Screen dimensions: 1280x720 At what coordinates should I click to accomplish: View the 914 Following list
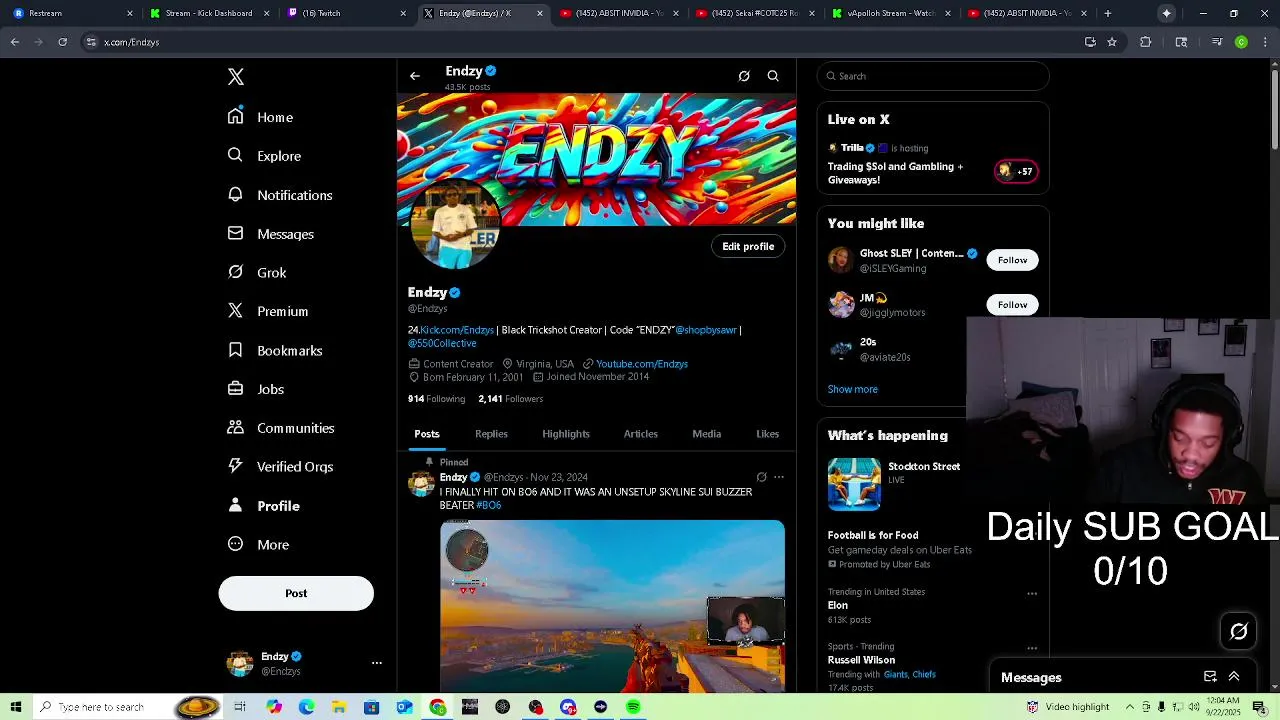pyautogui.click(x=436, y=399)
